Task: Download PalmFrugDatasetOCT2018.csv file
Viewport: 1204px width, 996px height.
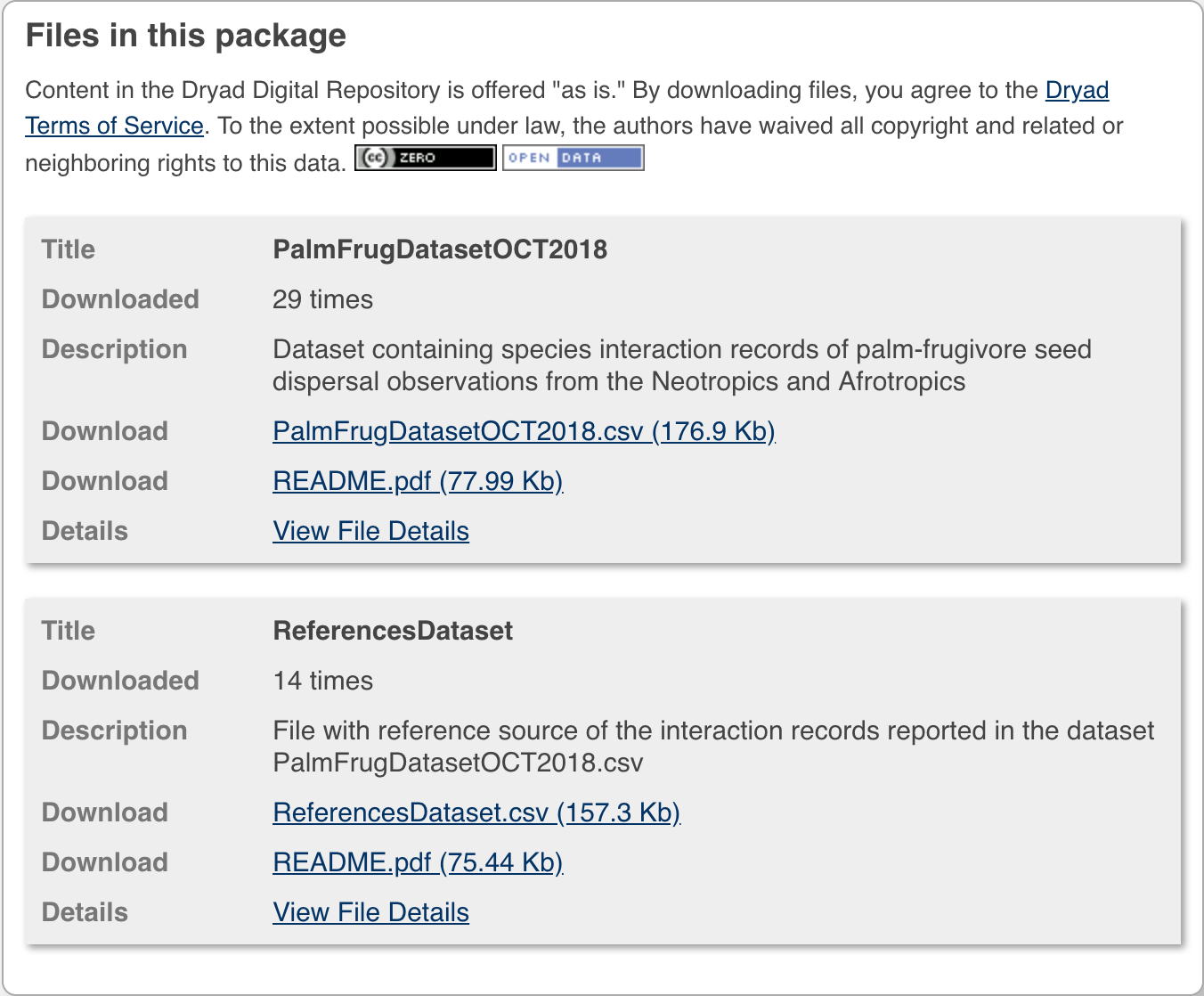Action: (x=524, y=431)
